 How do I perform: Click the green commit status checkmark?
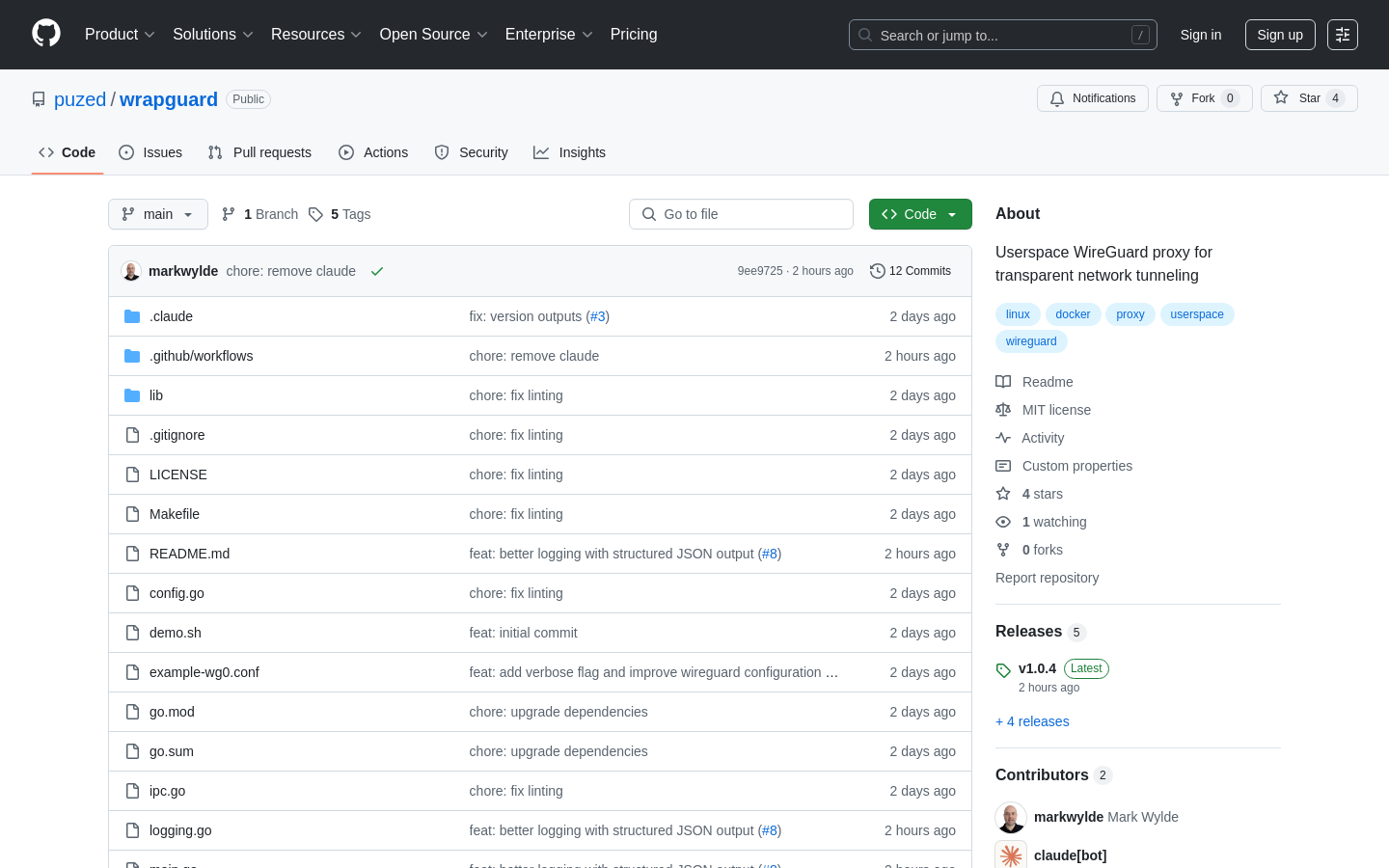[377, 271]
